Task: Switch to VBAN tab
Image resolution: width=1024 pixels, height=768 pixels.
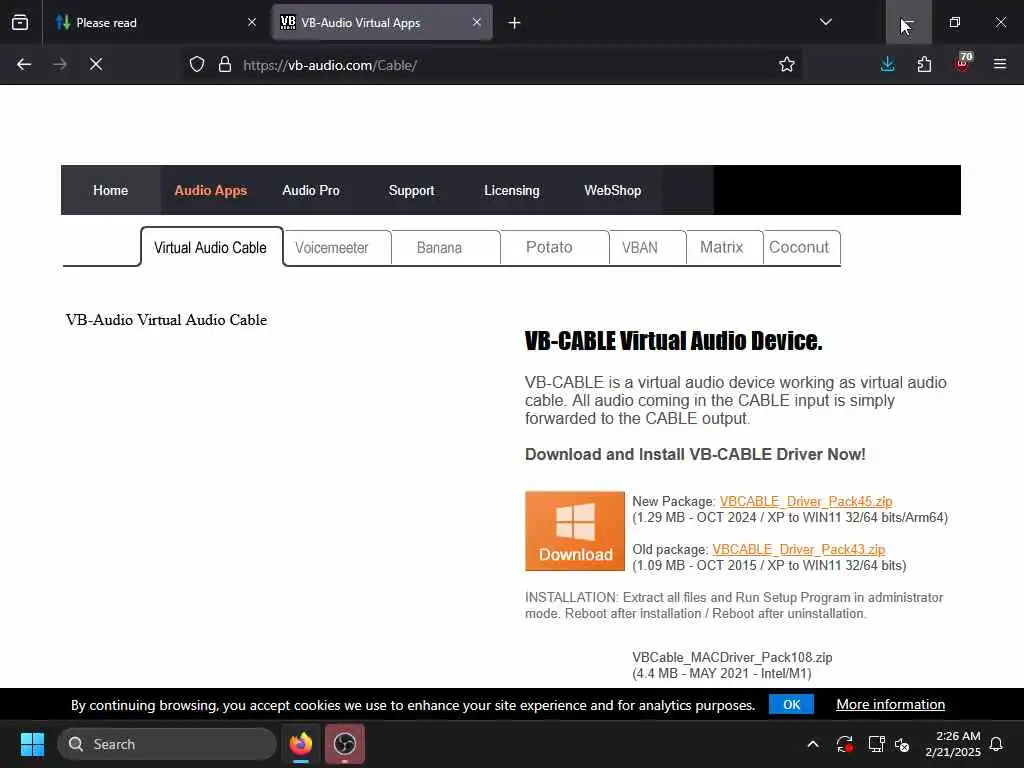Action: (640, 248)
